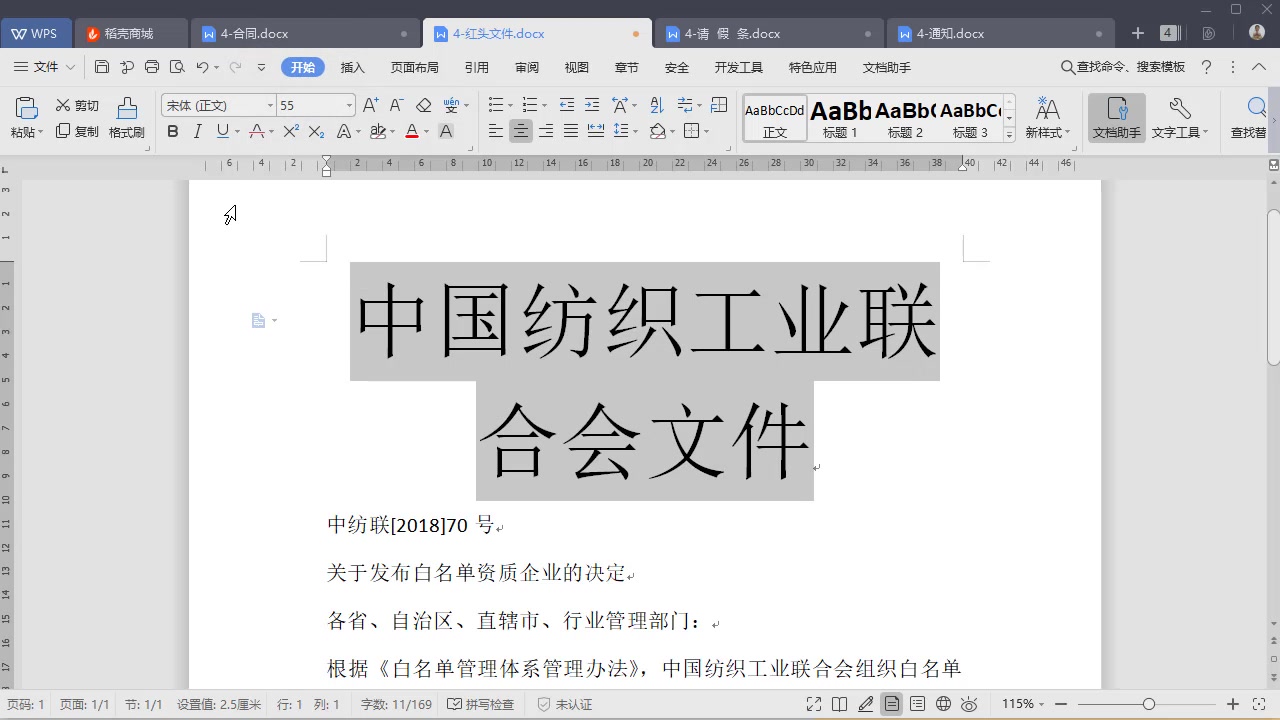
Task: Align text left
Action: coord(496,131)
